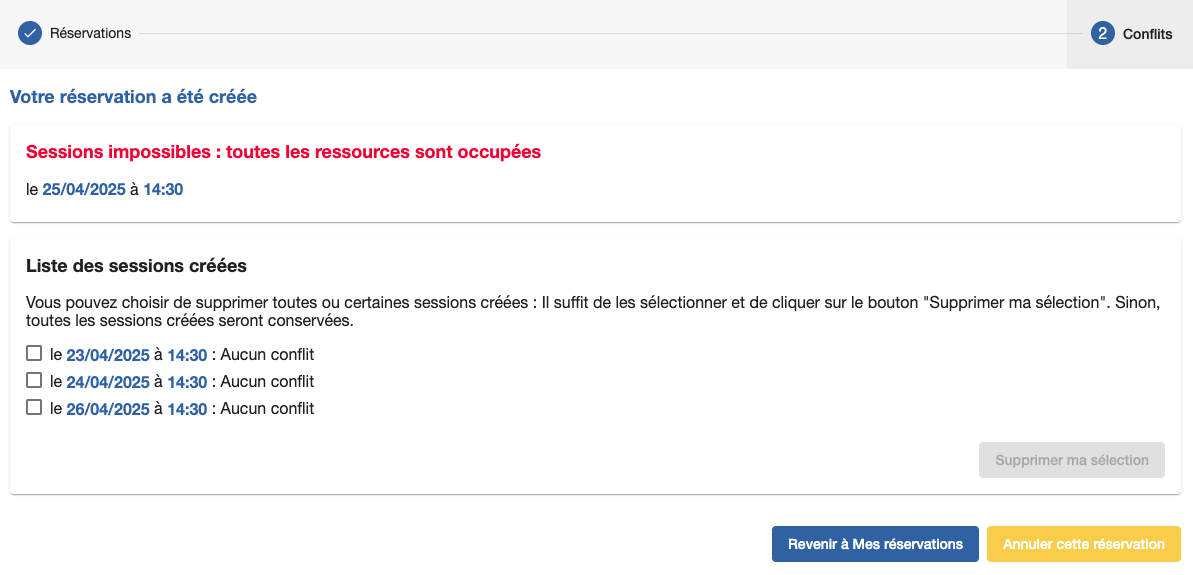Click Revenir à Mes réservations

875,544
